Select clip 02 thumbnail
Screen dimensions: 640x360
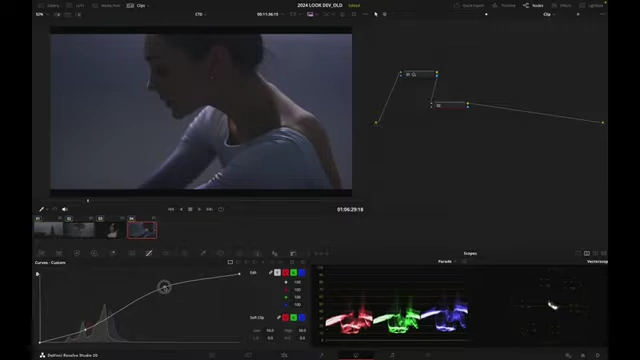79,230
